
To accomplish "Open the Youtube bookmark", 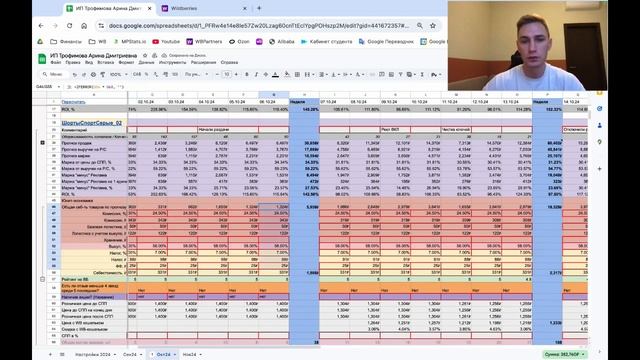I will click(x=166, y=42).
